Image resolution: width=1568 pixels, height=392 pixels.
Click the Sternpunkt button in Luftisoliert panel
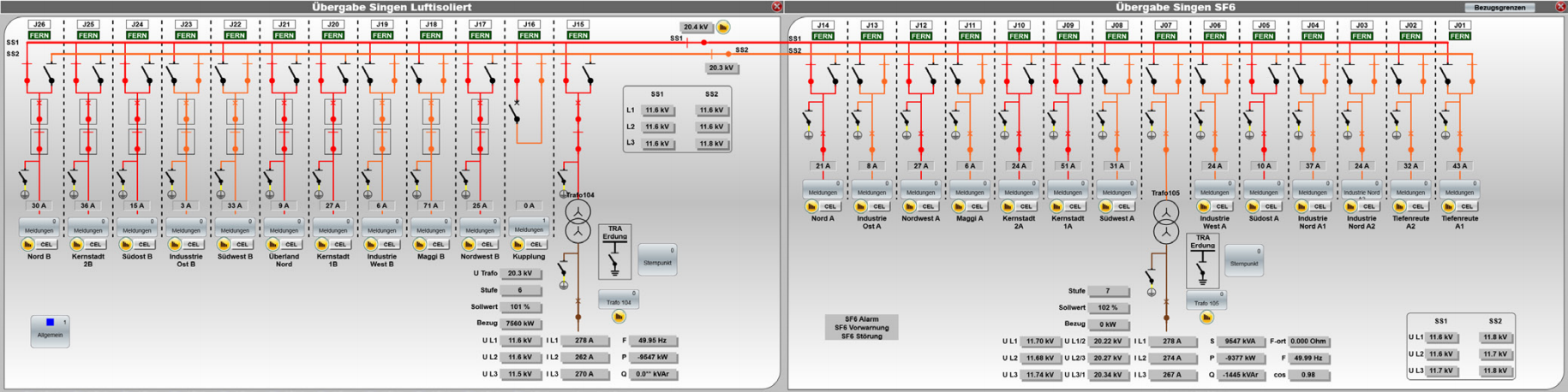click(657, 260)
